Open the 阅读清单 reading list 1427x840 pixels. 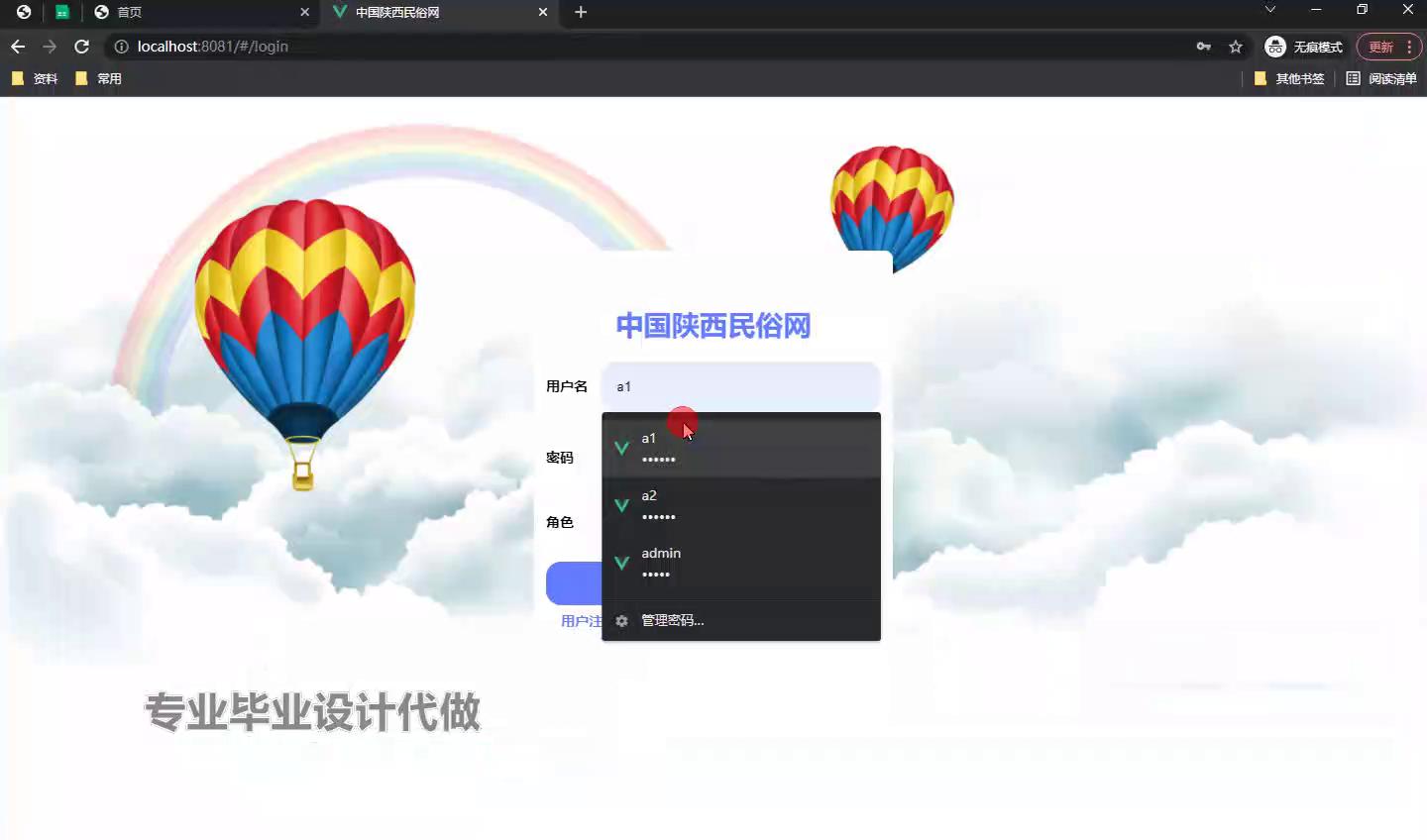tap(1381, 78)
